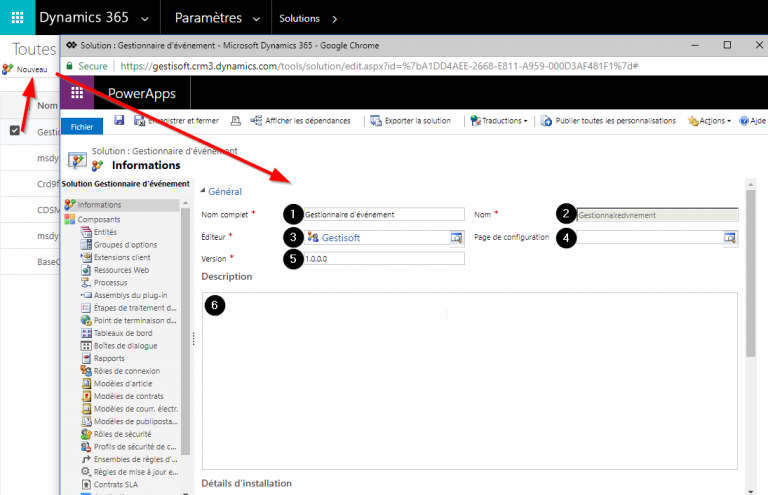768x495 pixels.
Task: Click the Version input field
Action: pyautogui.click(x=384, y=259)
